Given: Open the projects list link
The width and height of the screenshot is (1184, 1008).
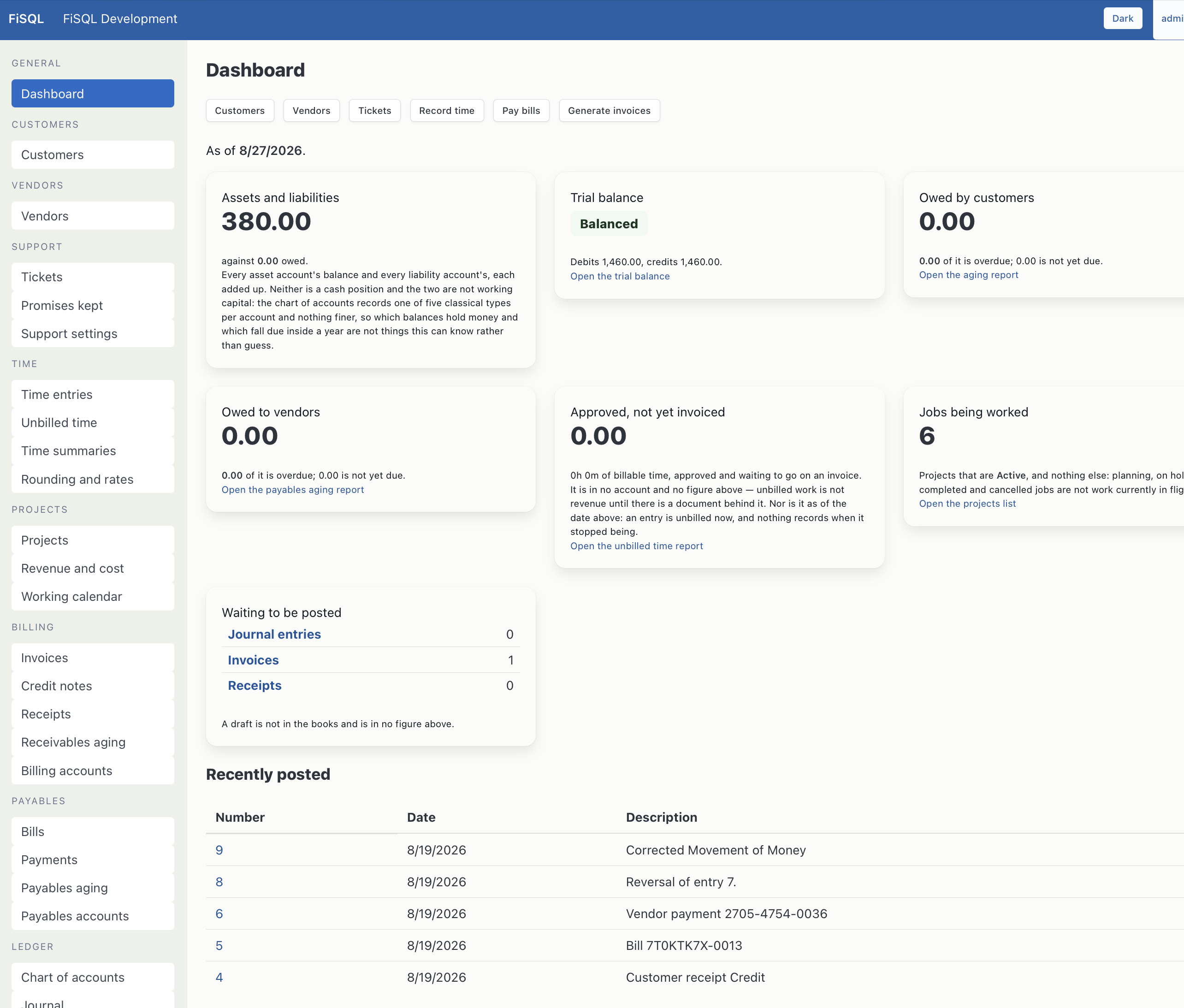Looking at the screenshot, I should pyautogui.click(x=967, y=504).
